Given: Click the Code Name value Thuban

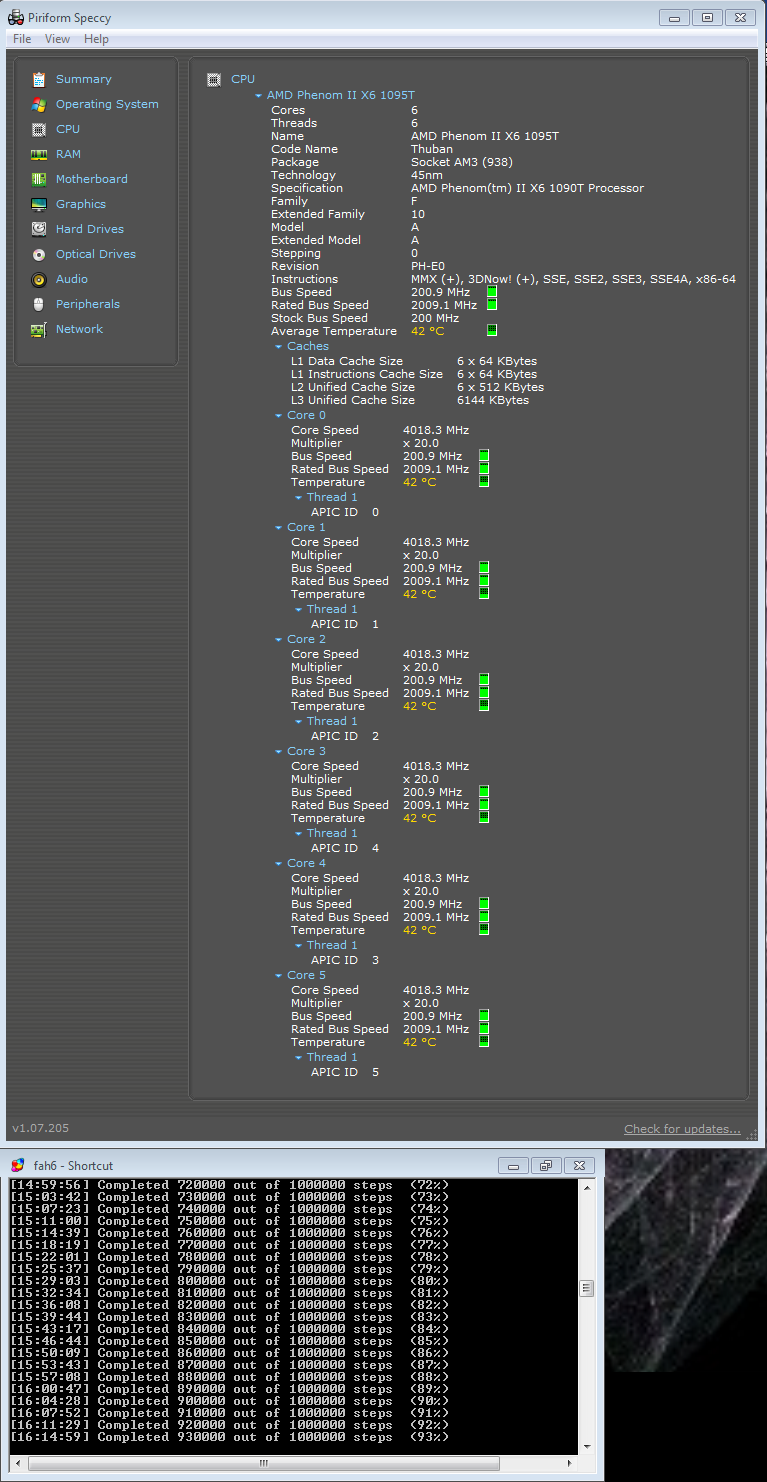Looking at the screenshot, I should click(432, 149).
